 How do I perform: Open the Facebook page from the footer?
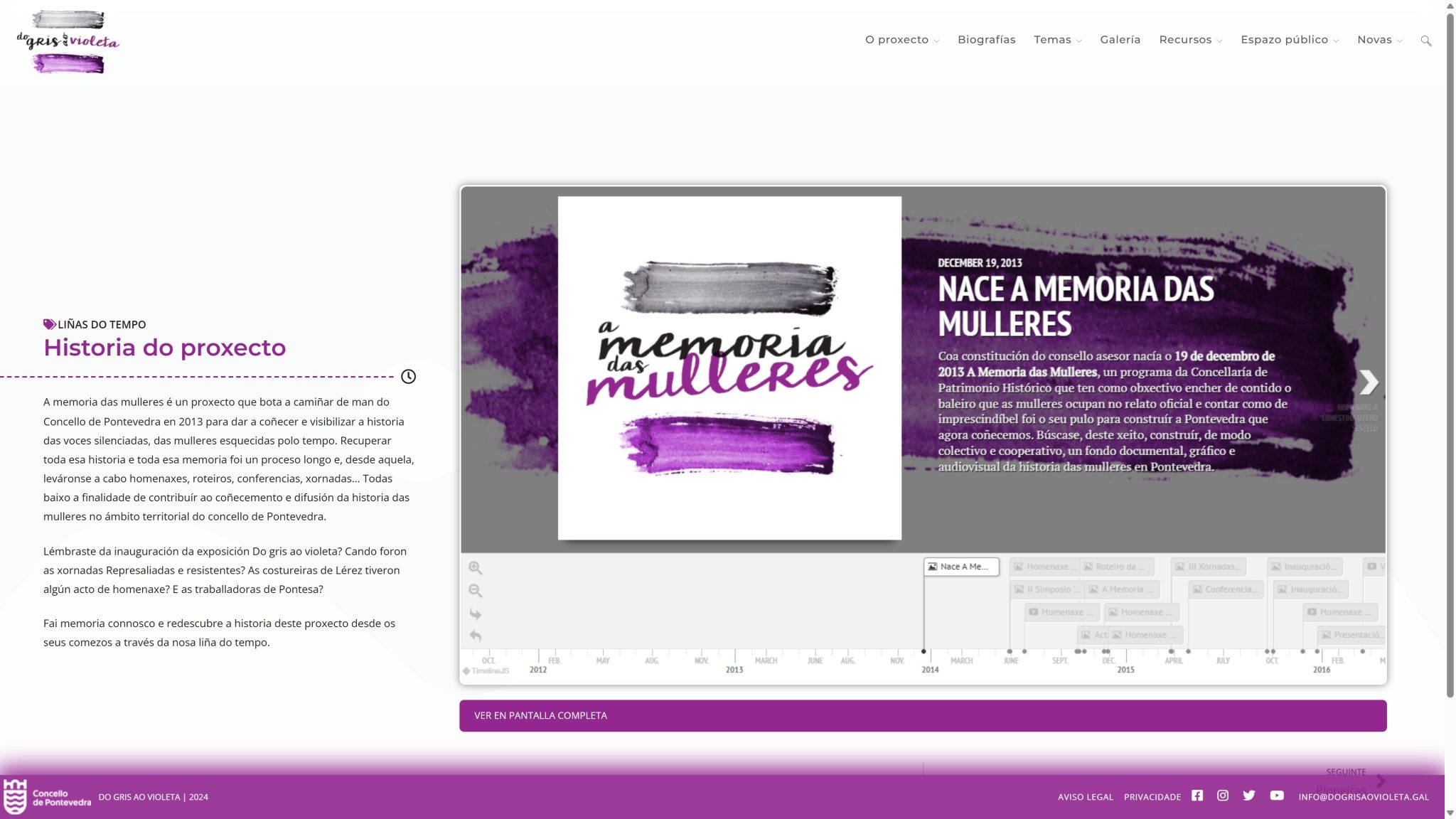[x=1197, y=796]
